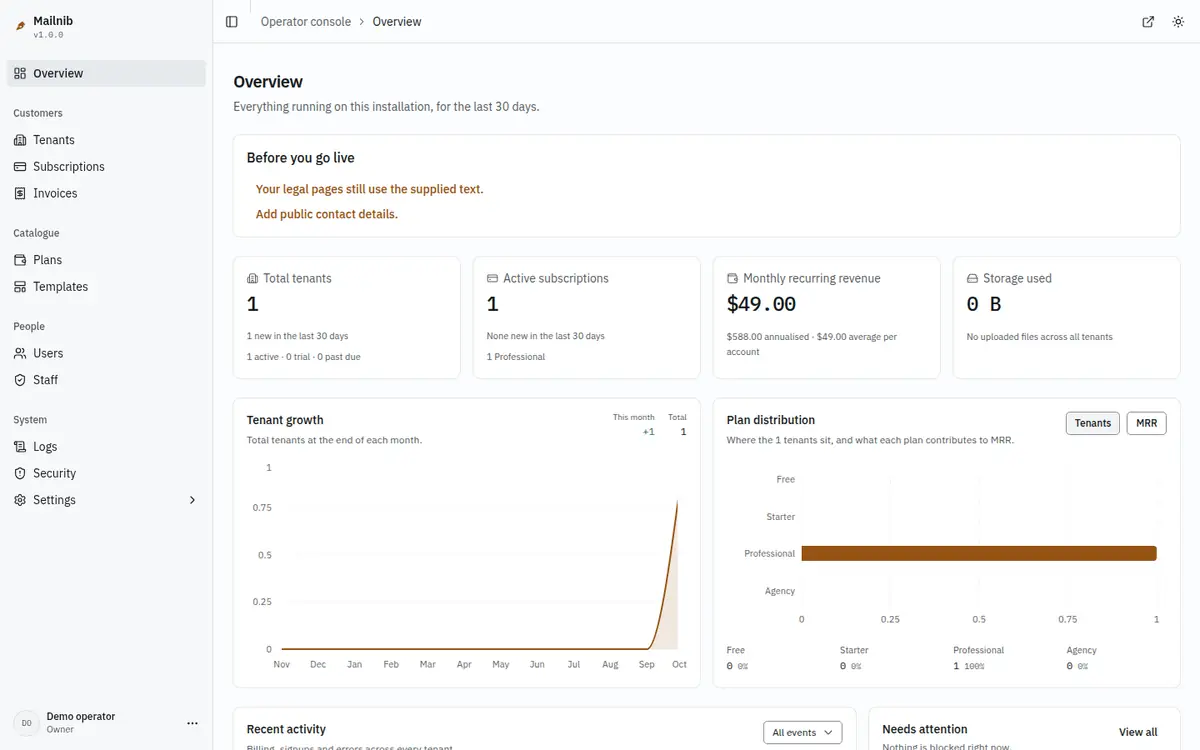Click the Staff shield icon in sidebar
The height and width of the screenshot is (750, 1200).
pos(20,380)
